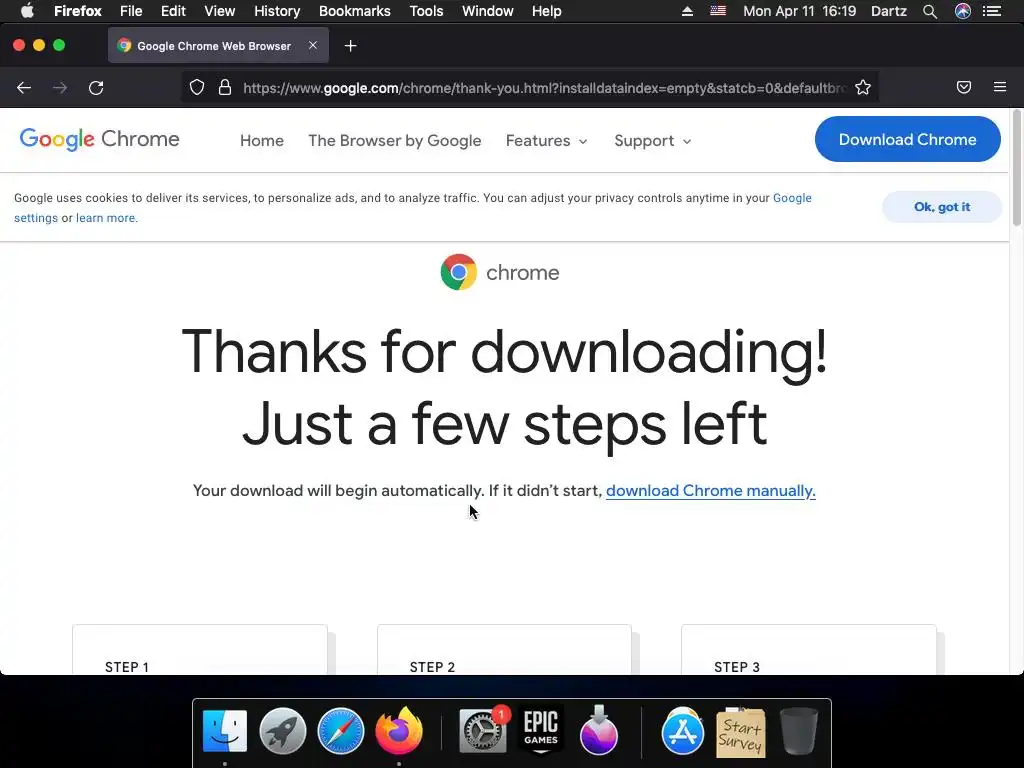Click the Siri icon in menu bar
Viewport: 1024px width, 768px height.
click(963, 11)
